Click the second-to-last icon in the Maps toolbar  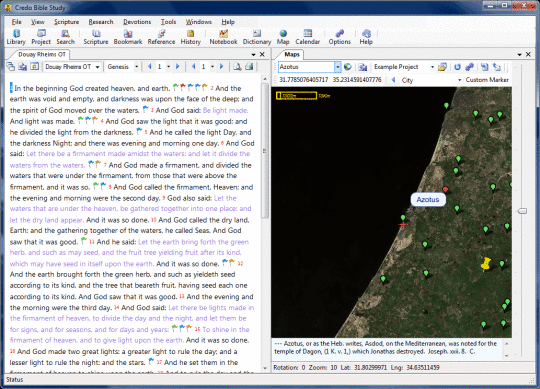[x=485, y=67]
